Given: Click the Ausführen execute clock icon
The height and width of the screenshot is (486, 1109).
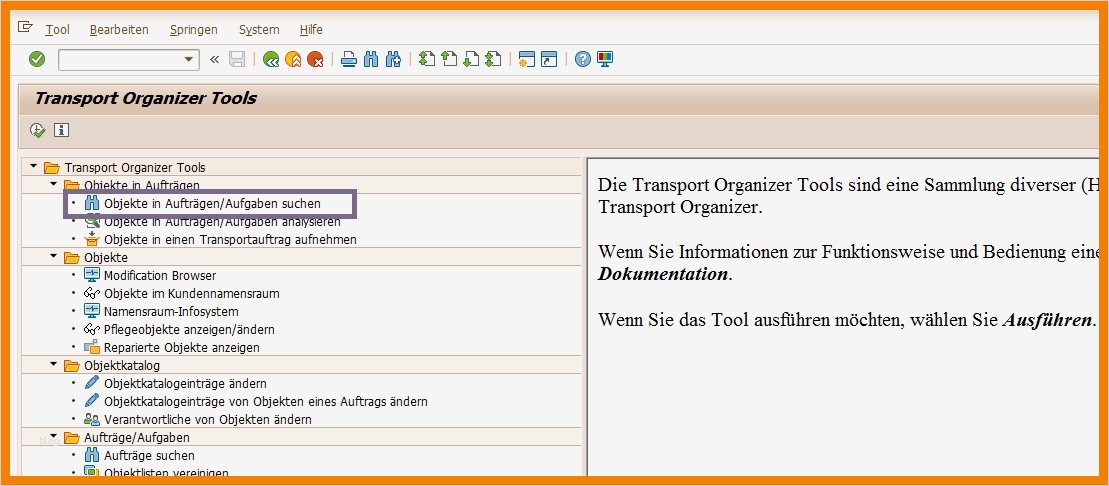Looking at the screenshot, I should coord(37,130).
